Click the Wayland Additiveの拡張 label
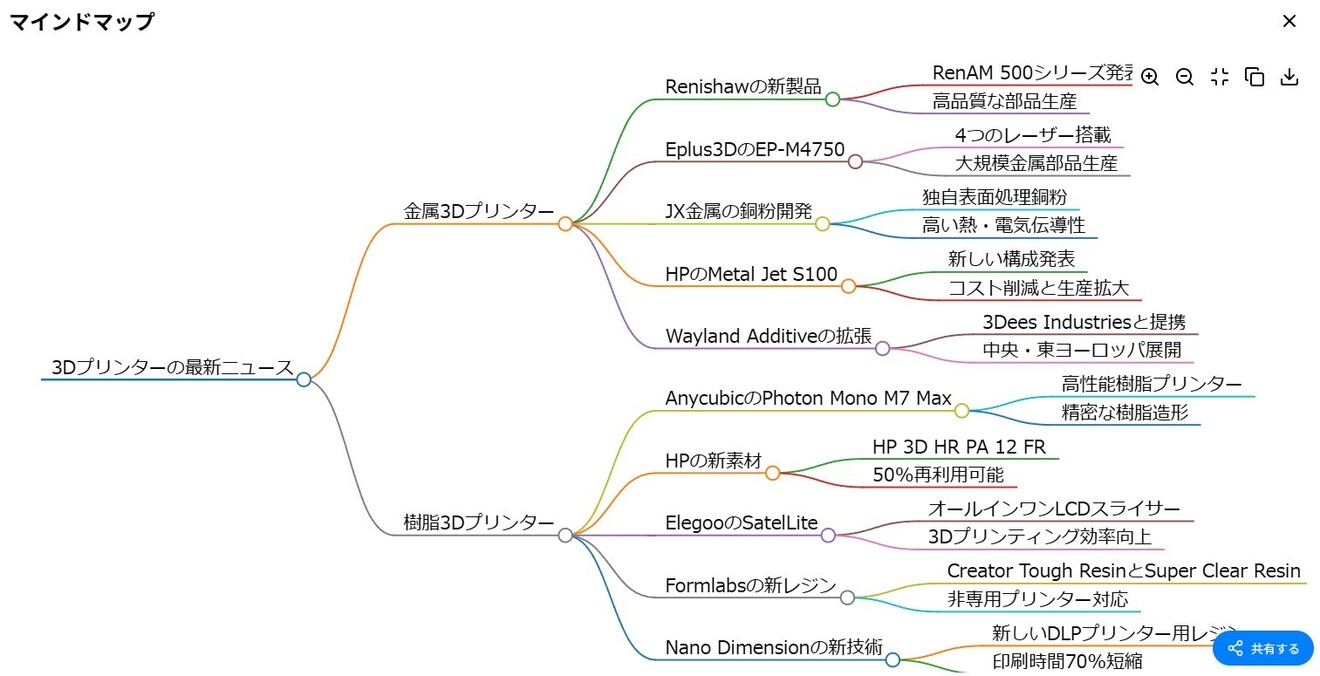The width and height of the screenshot is (1320, 676). [x=769, y=337]
